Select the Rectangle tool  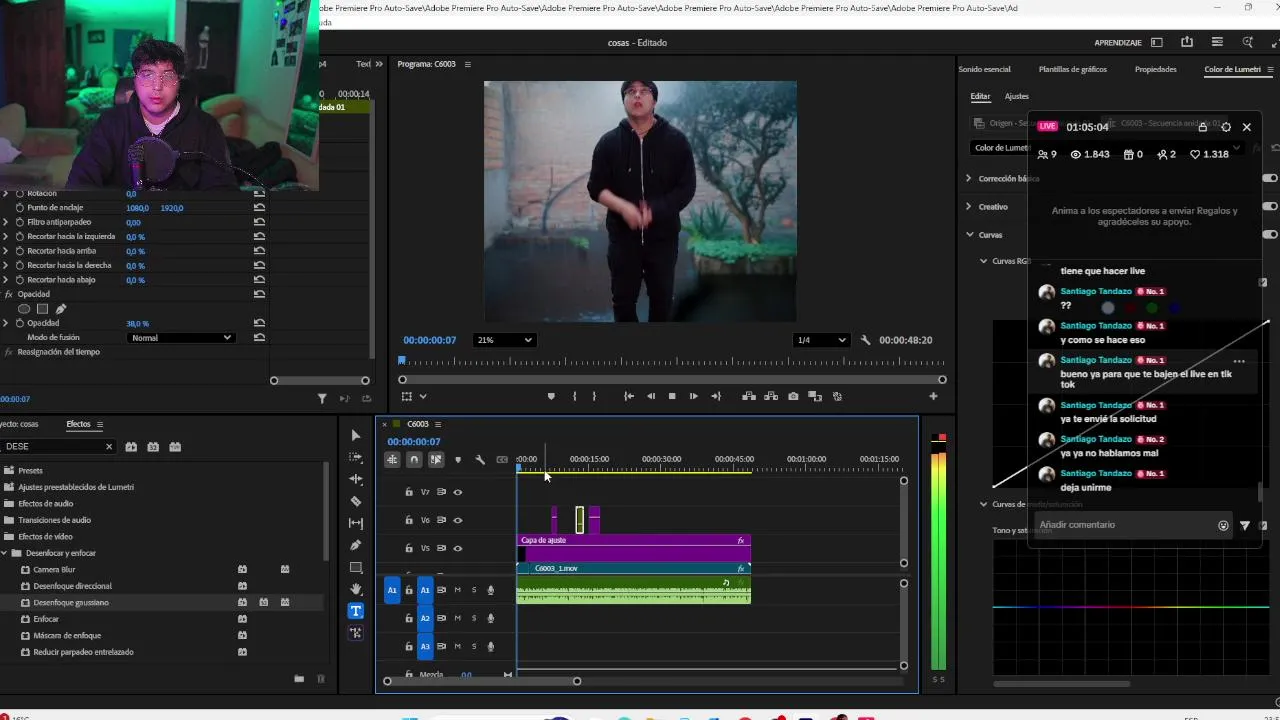point(355,567)
